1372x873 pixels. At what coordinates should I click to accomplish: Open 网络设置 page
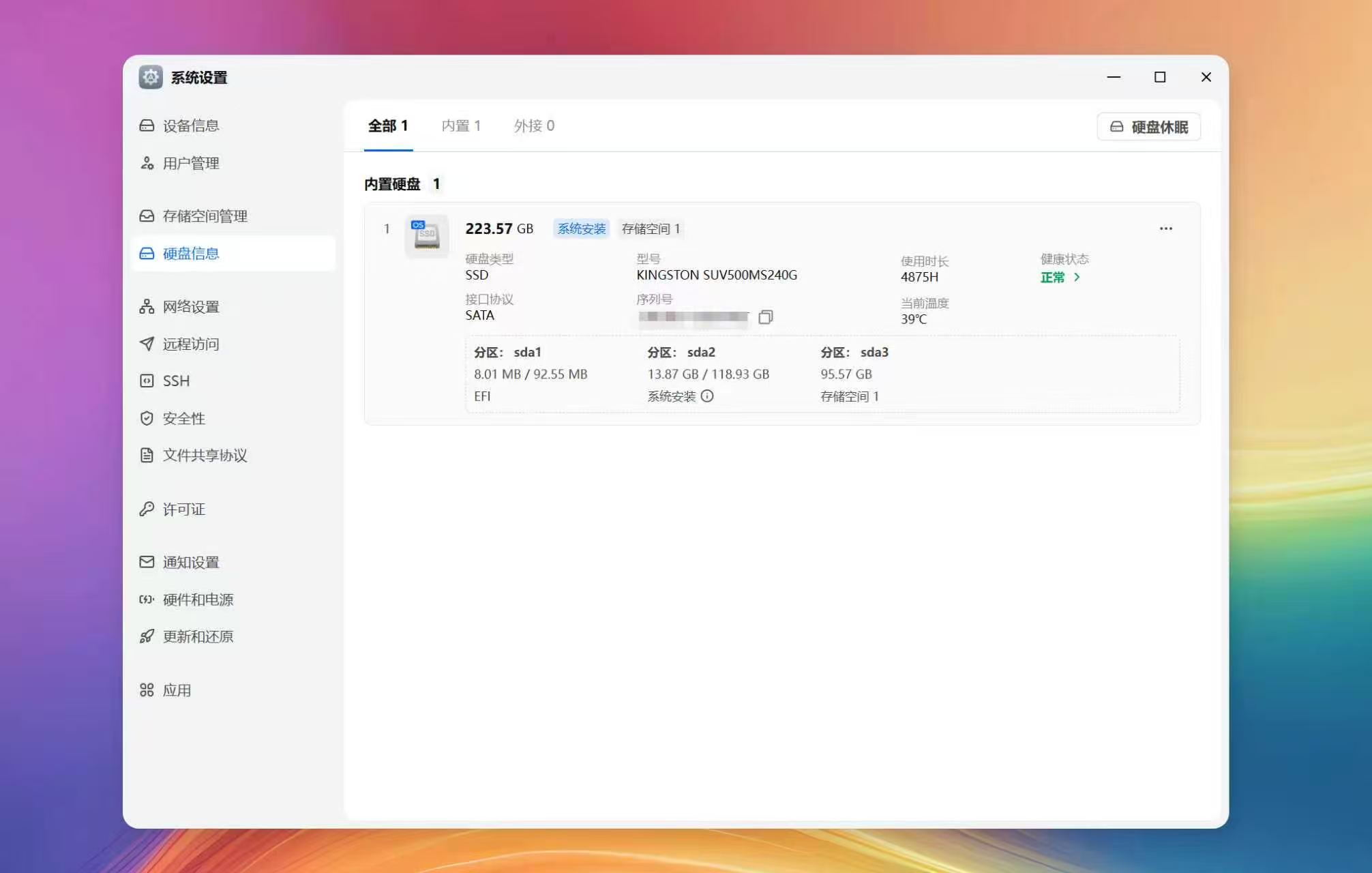(x=233, y=307)
